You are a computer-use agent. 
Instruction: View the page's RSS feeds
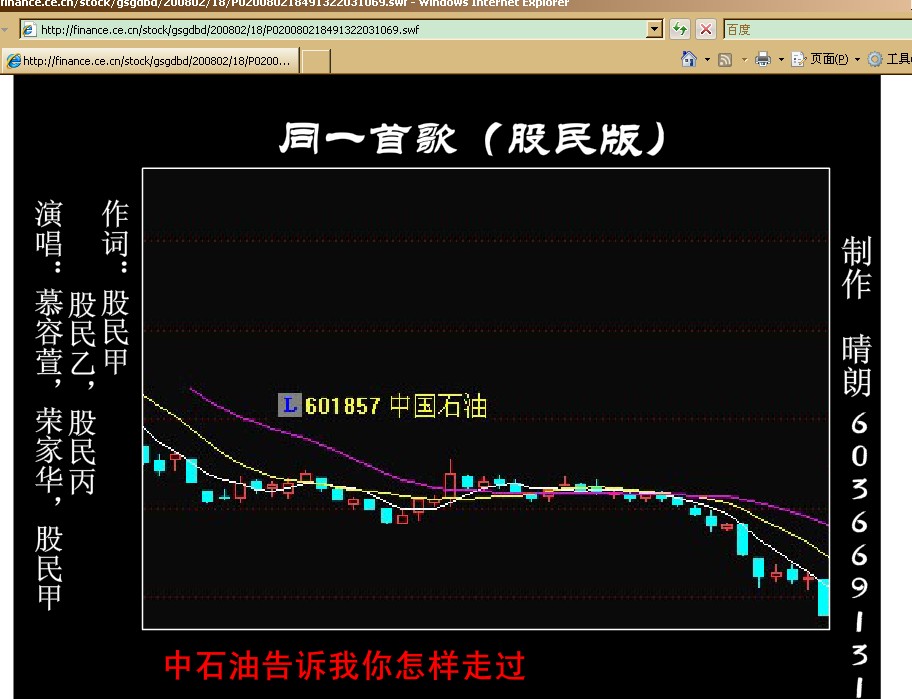(x=723, y=59)
